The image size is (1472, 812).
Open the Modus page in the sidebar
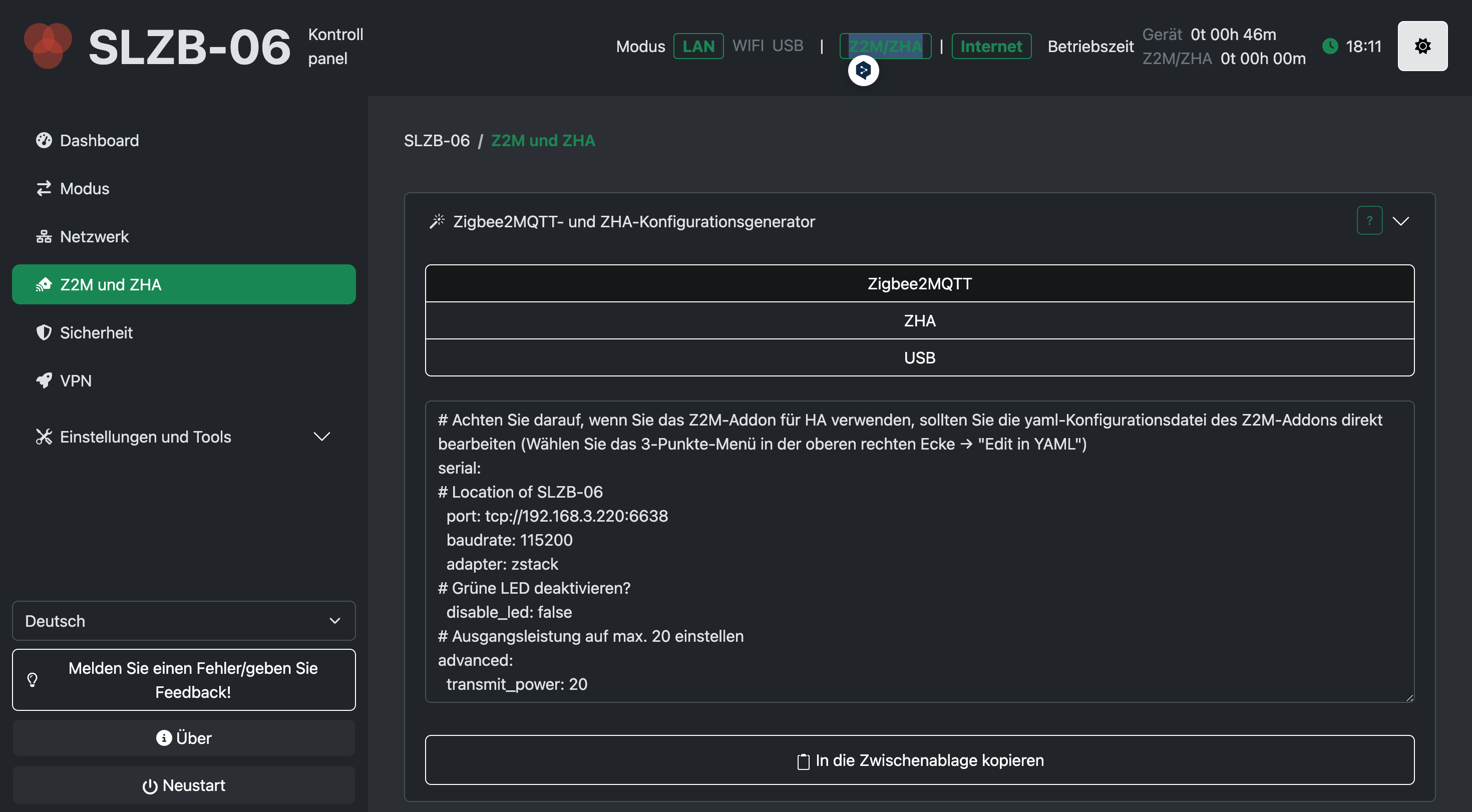click(184, 189)
